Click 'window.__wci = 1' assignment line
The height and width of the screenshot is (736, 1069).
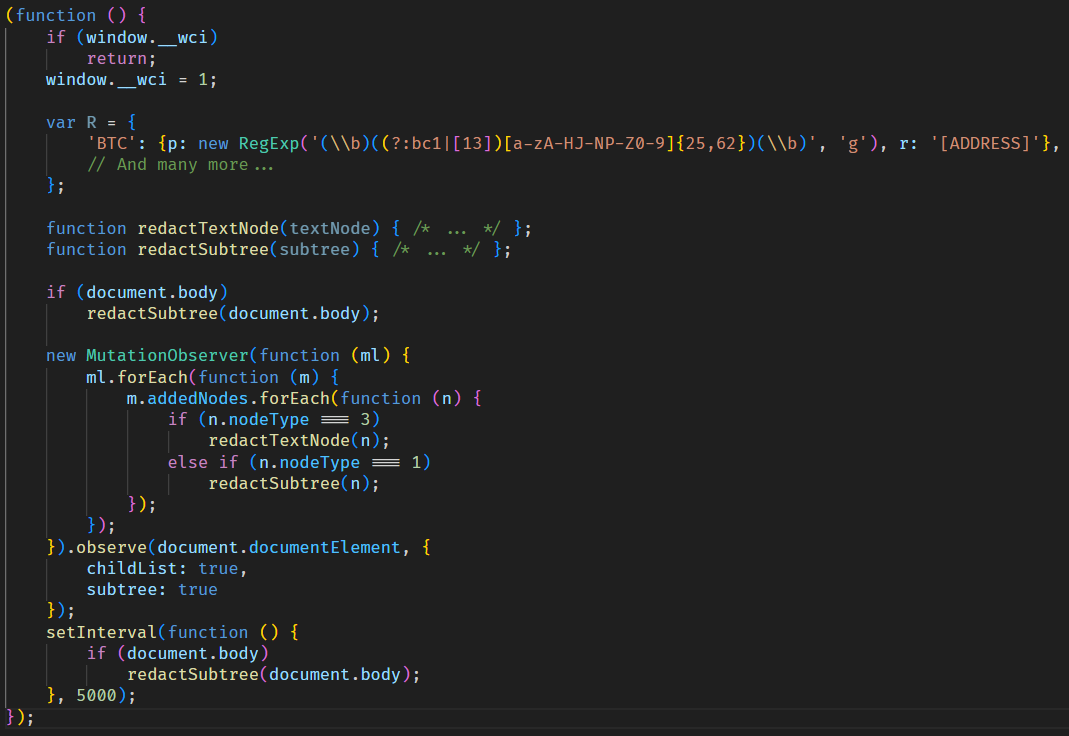tap(130, 79)
